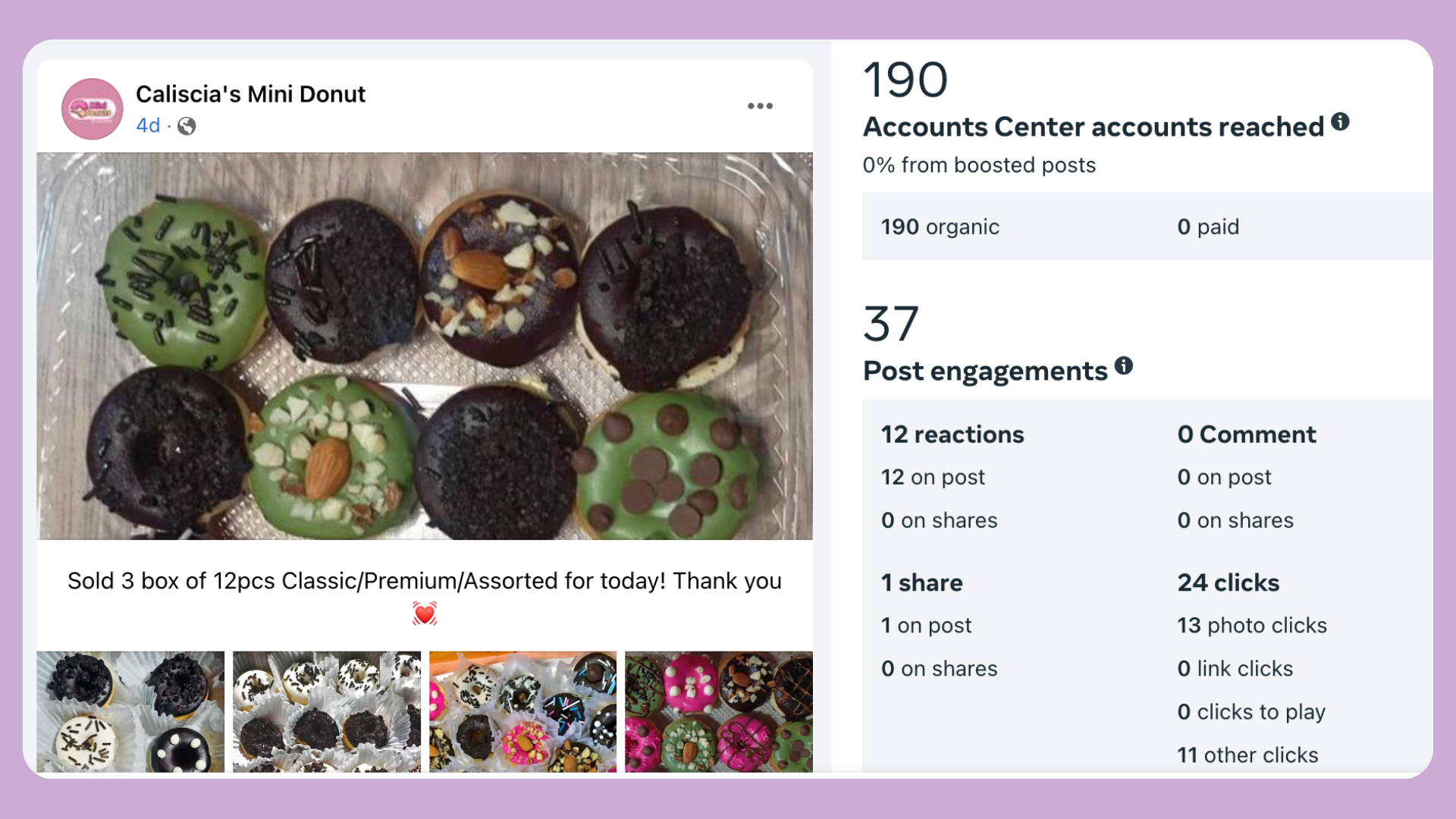Open the three-dot post options menu
The height and width of the screenshot is (819, 1456).
[760, 106]
